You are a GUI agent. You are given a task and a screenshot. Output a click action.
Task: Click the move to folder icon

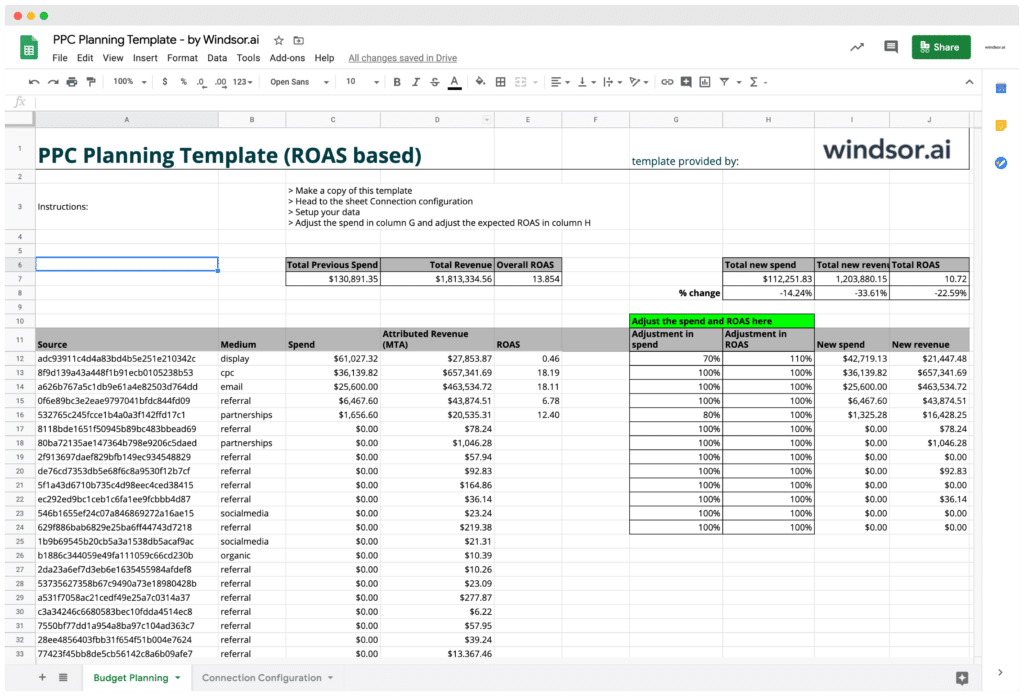coord(298,40)
